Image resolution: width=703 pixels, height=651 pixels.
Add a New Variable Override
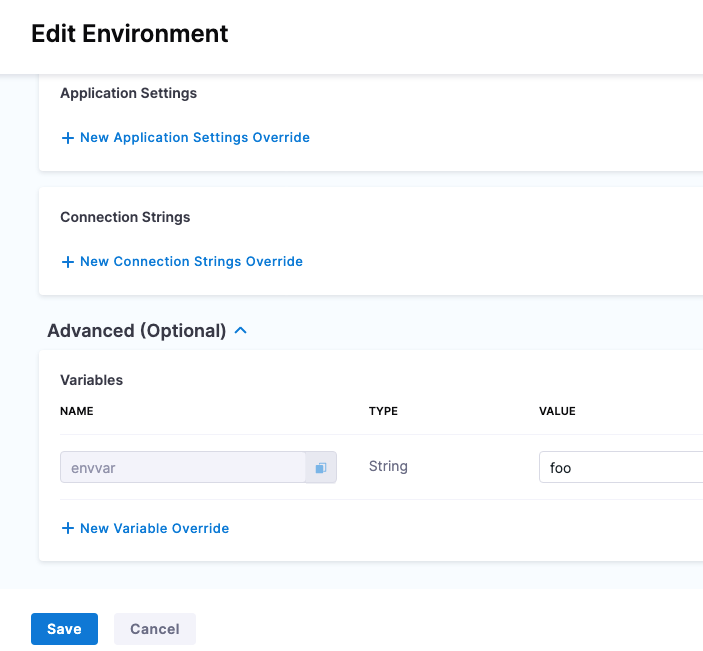[x=154, y=528]
